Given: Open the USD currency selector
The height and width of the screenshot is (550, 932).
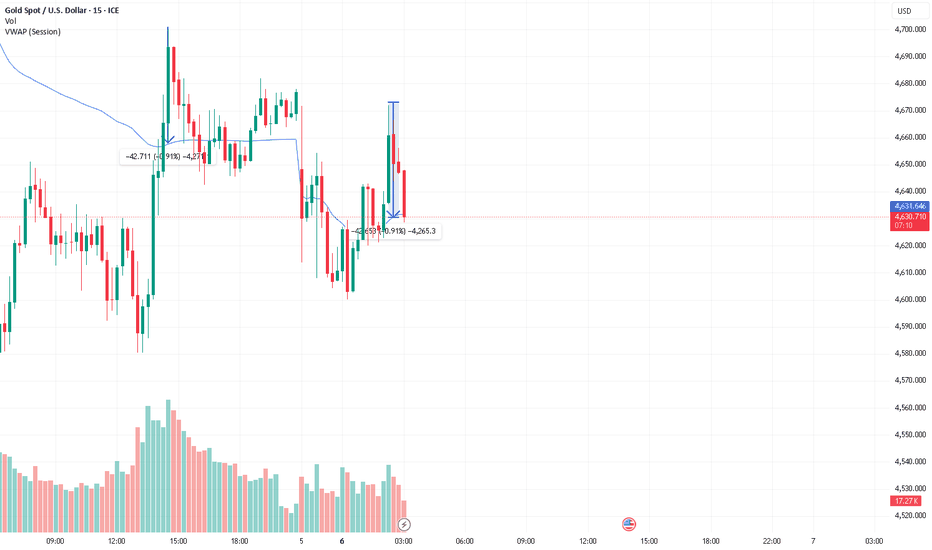Looking at the screenshot, I should tap(904, 11).
